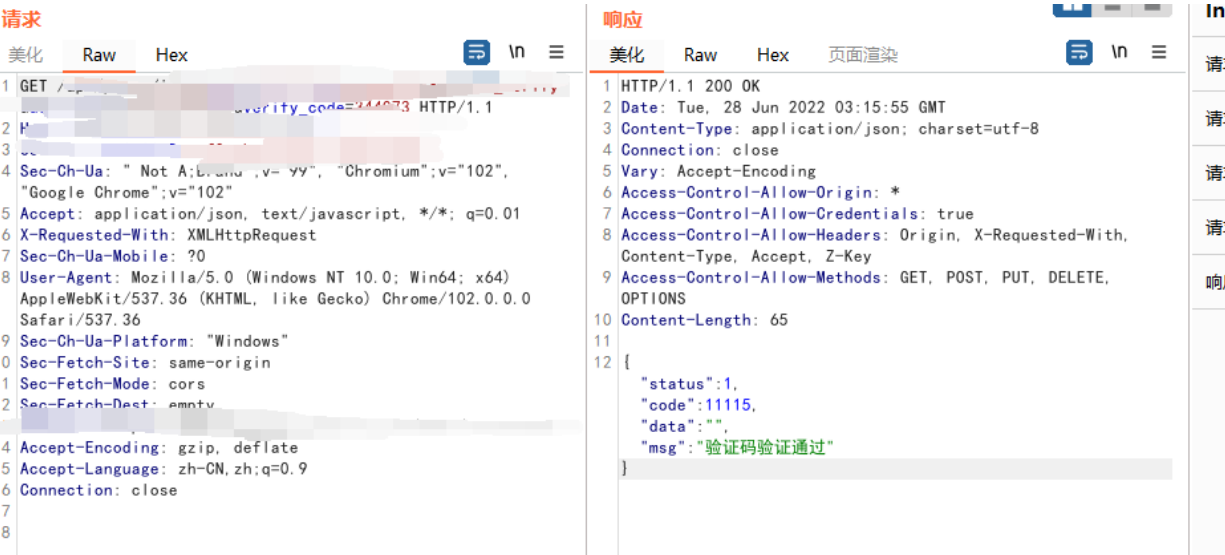This screenshot has width=1225, height=555.
Task: Open the response panel hamburger menu
Action: (1159, 52)
